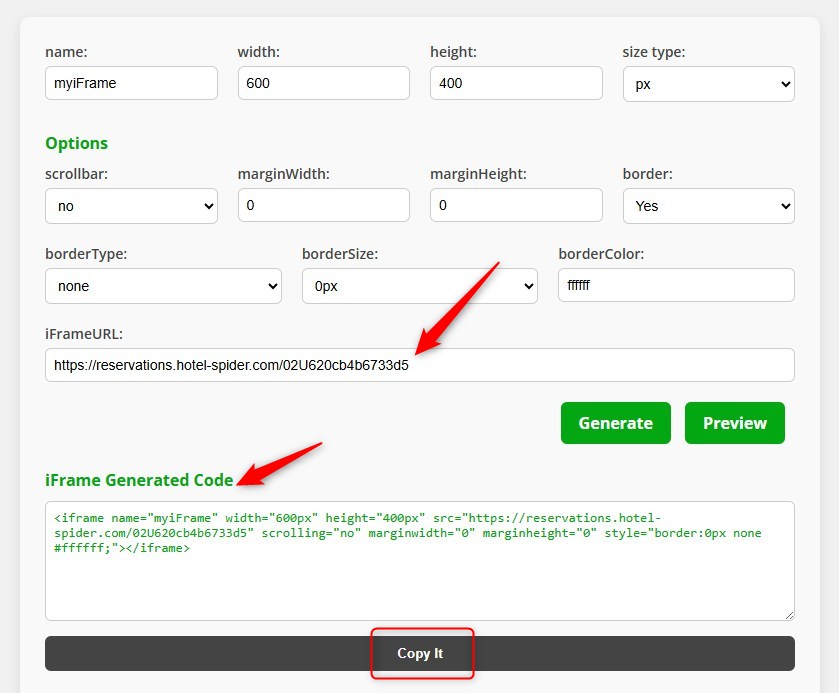Click the iFrameURL input field
This screenshot has width=839, height=693.
(419, 365)
